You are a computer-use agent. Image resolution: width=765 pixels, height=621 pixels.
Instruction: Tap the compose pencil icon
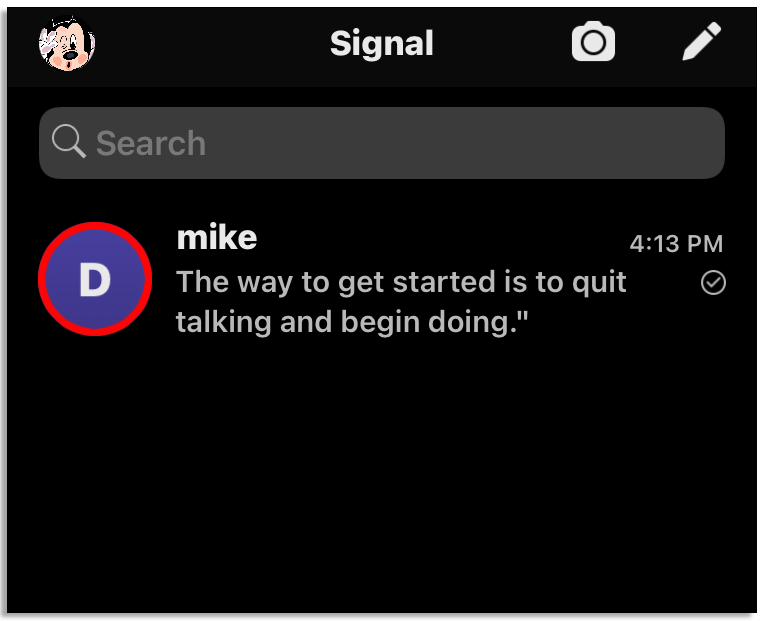coord(701,43)
